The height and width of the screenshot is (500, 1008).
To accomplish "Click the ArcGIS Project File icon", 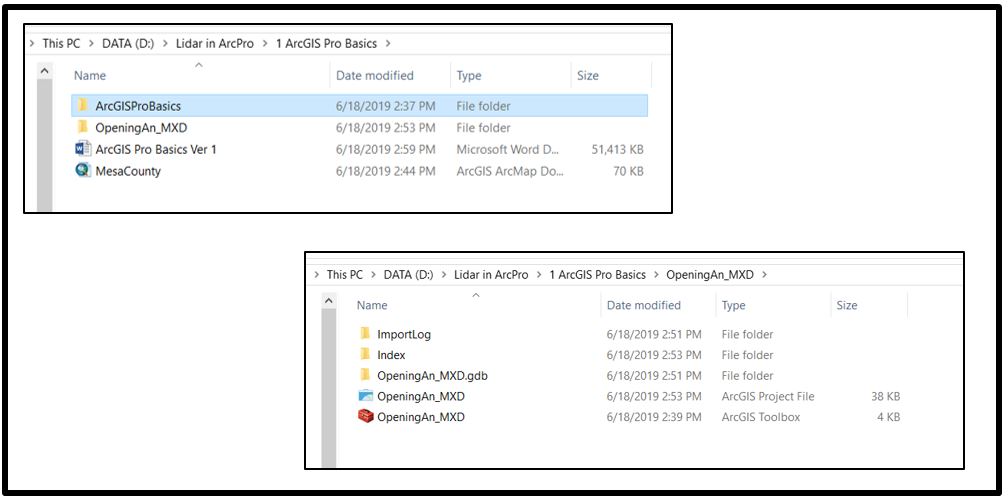I will pos(366,396).
